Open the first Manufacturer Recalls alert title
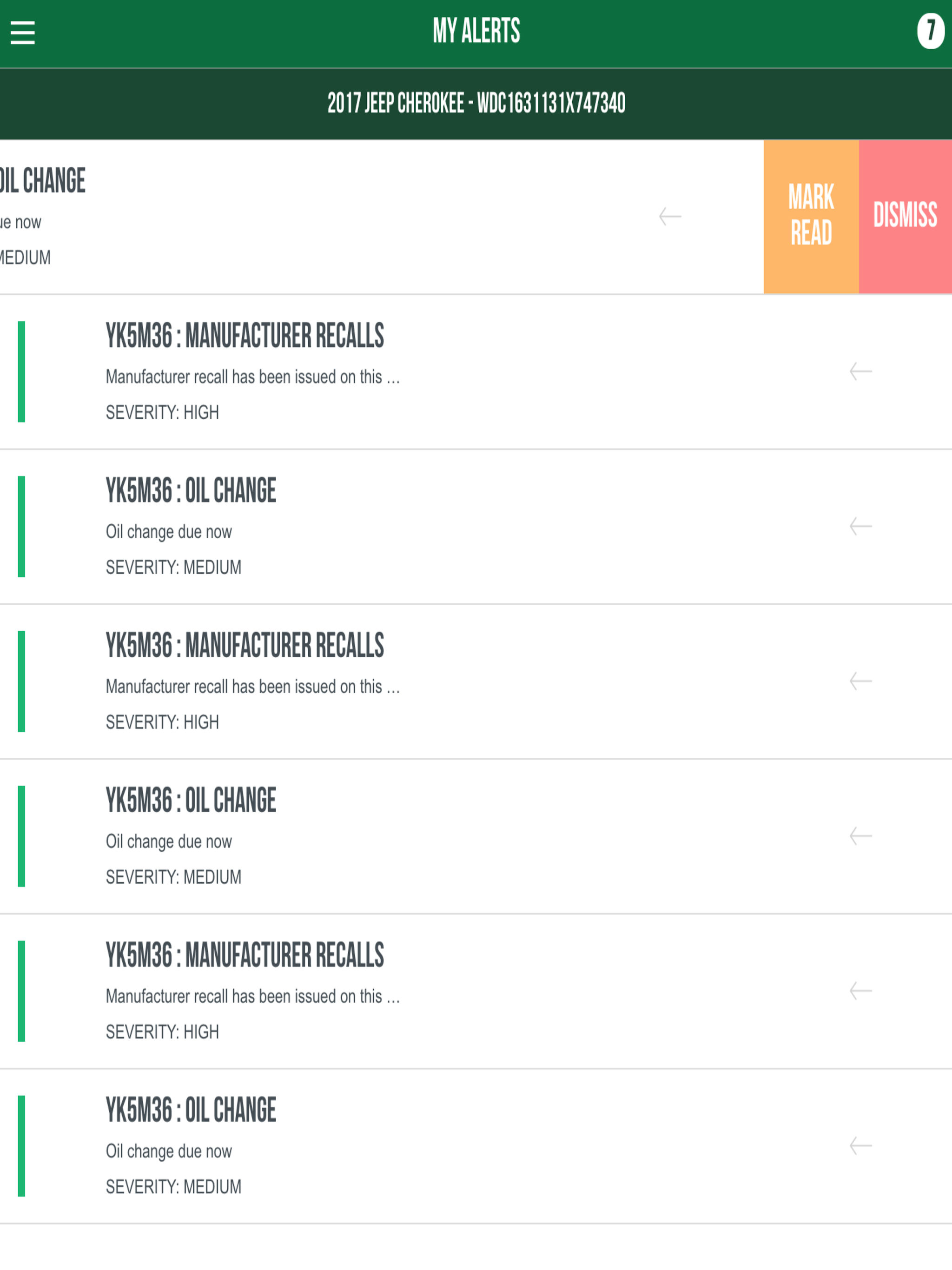 pos(245,336)
